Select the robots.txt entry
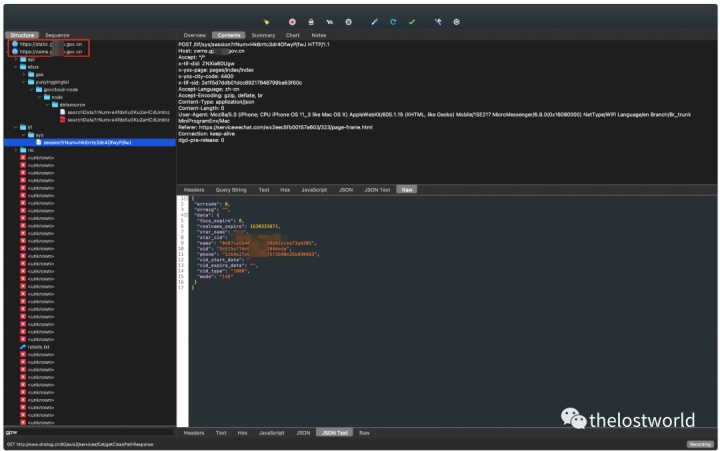Viewport: 720px width, 451px height. coord(39,347)
